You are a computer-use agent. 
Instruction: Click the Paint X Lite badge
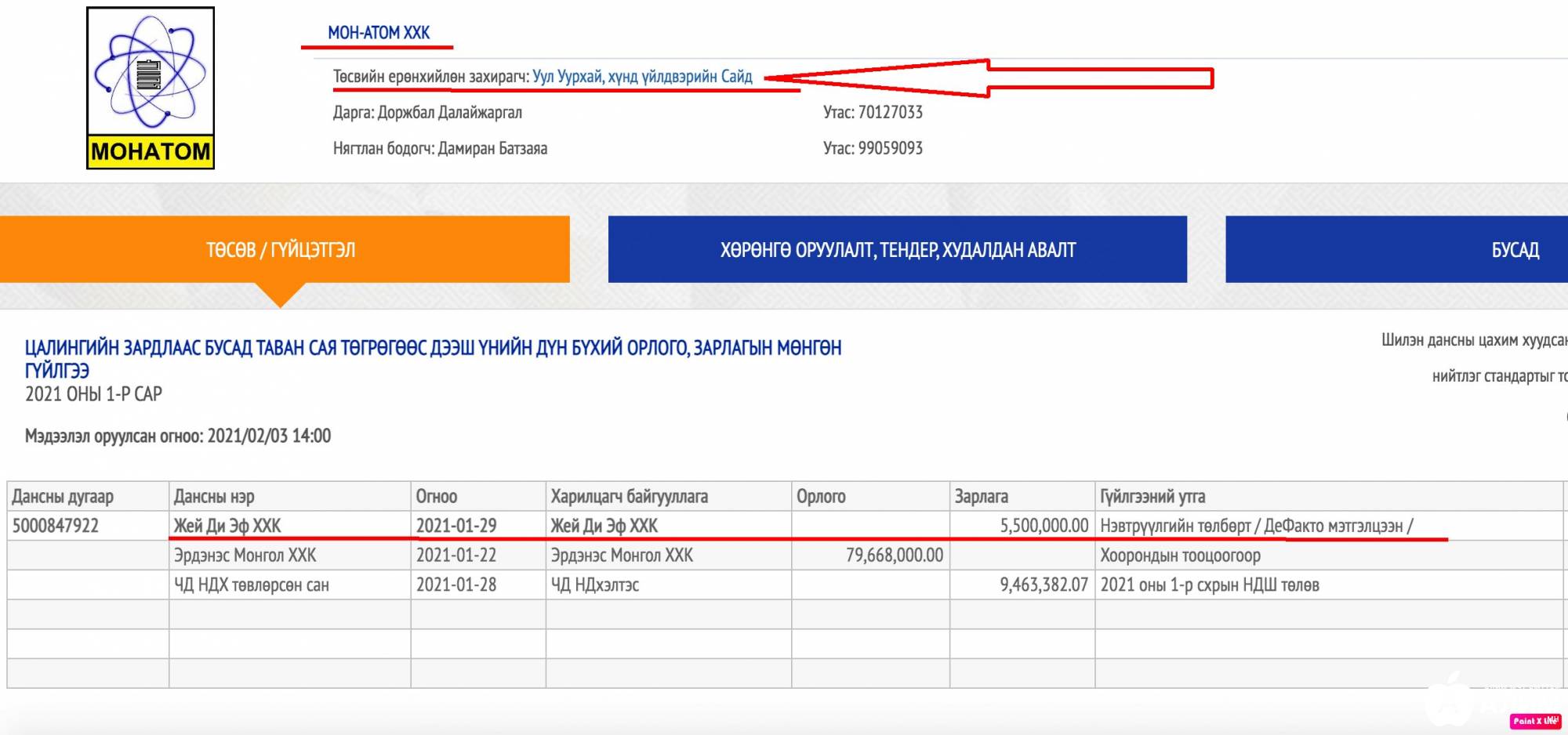[x=1534, y=721]
